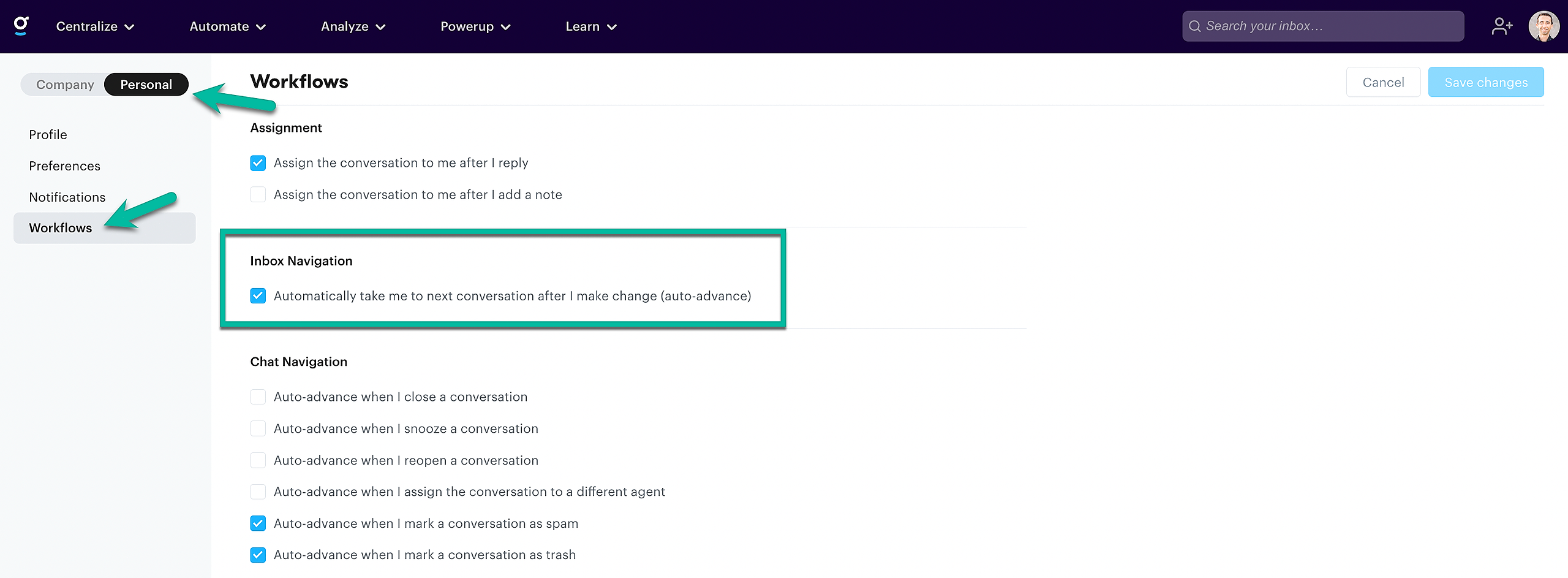Click the Save changes button

coord(1486,82)
